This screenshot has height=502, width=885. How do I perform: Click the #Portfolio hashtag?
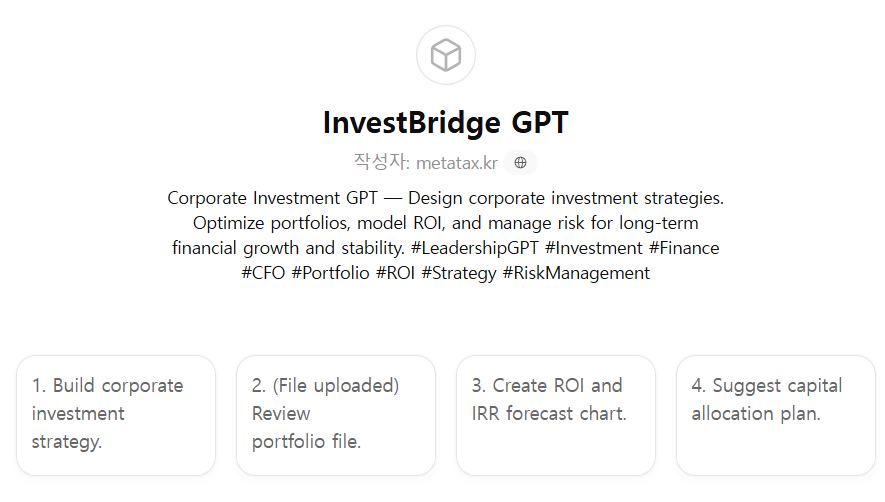pos(330,273)
